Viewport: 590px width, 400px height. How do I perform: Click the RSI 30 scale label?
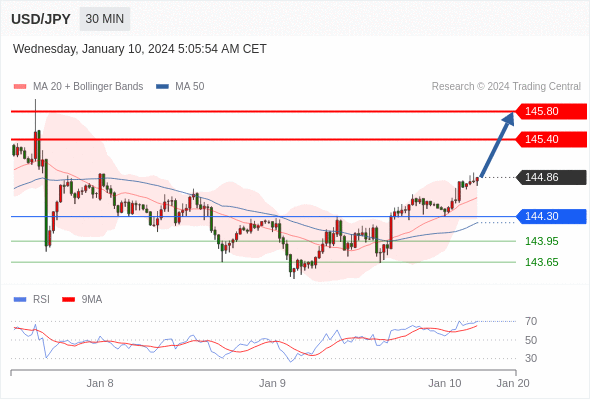pyautogui.click(x=531, y=358)
